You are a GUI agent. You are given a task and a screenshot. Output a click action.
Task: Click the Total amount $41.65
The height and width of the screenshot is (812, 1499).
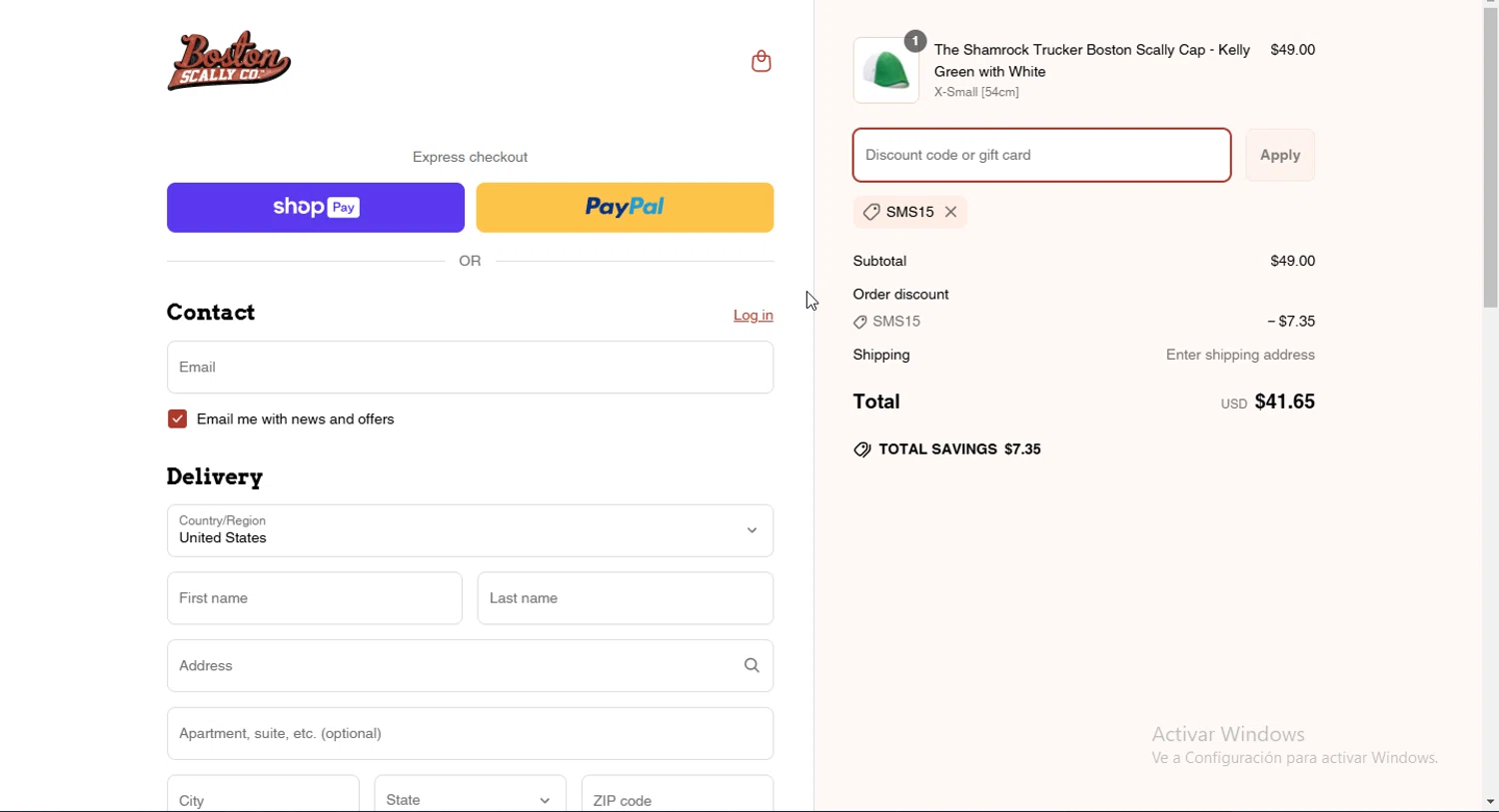pos(1285,402)
